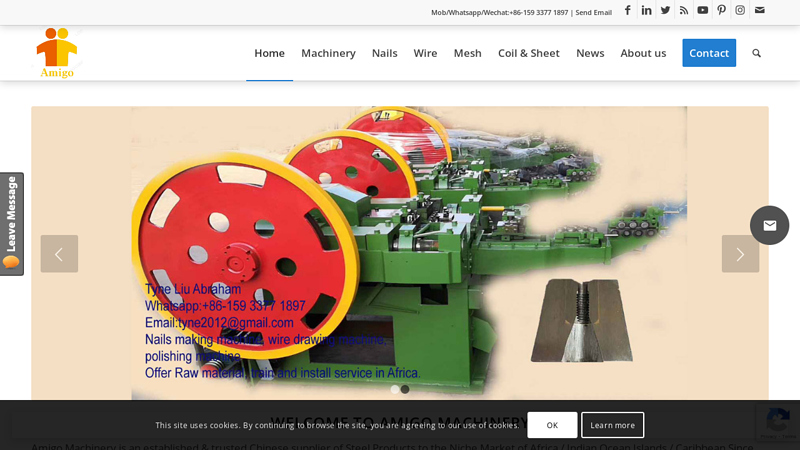Open the Leave Message side tab
Screen dimensions: 800x450
point(12,224)
